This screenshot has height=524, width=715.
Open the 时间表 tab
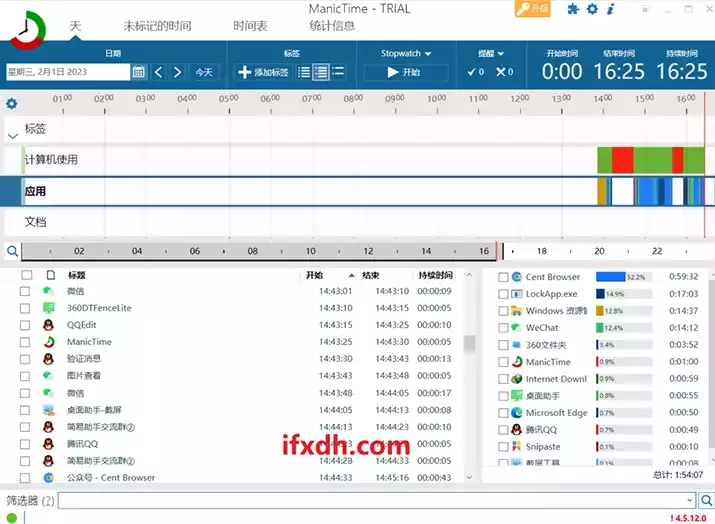(250, 26)
